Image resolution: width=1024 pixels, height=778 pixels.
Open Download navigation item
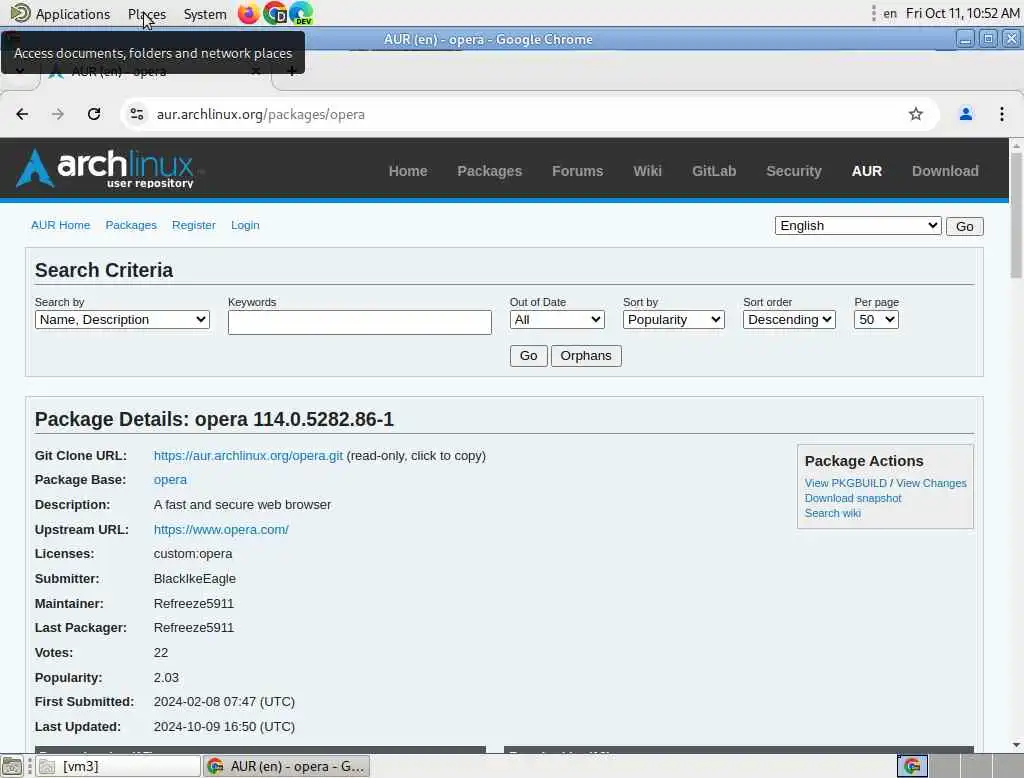[945, 171]
